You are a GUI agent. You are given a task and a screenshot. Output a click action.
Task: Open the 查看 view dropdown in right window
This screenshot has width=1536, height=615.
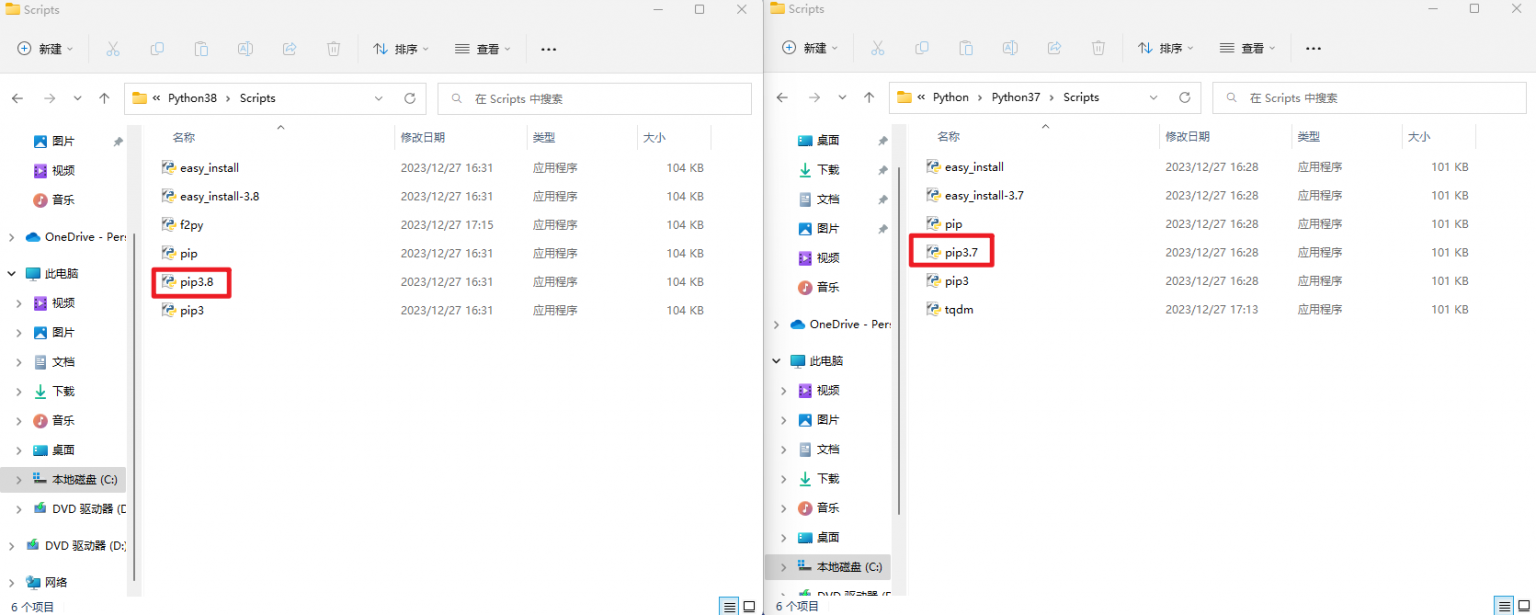pos(1248,48)
